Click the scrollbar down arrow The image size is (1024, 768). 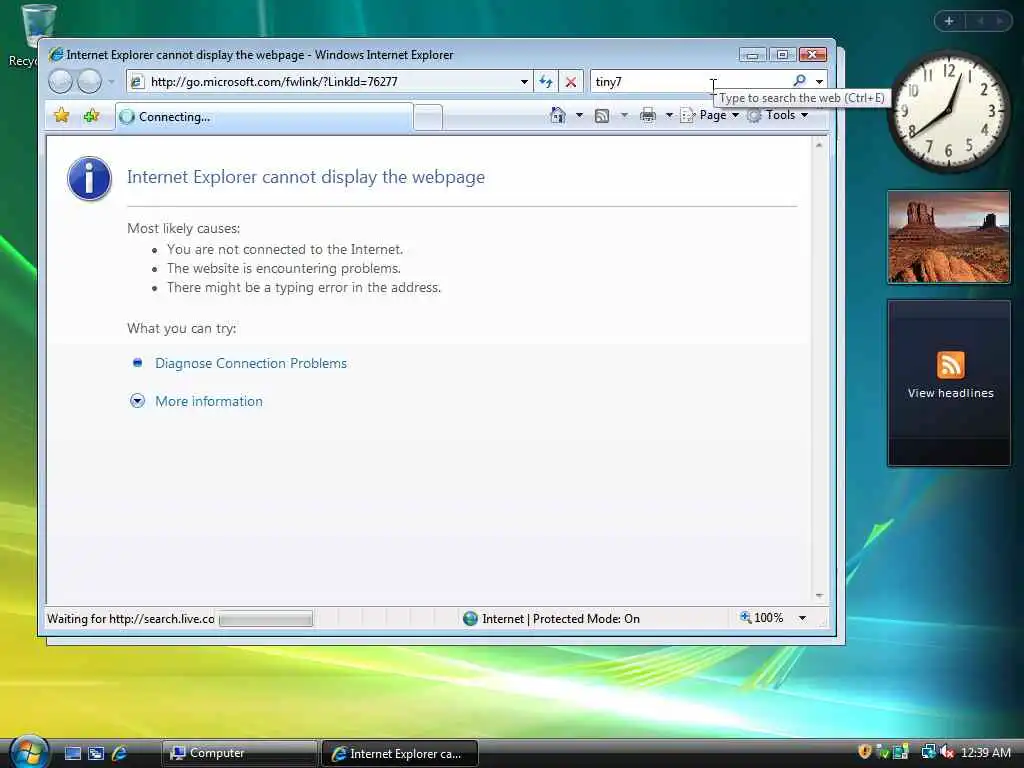tap(819, 596)
